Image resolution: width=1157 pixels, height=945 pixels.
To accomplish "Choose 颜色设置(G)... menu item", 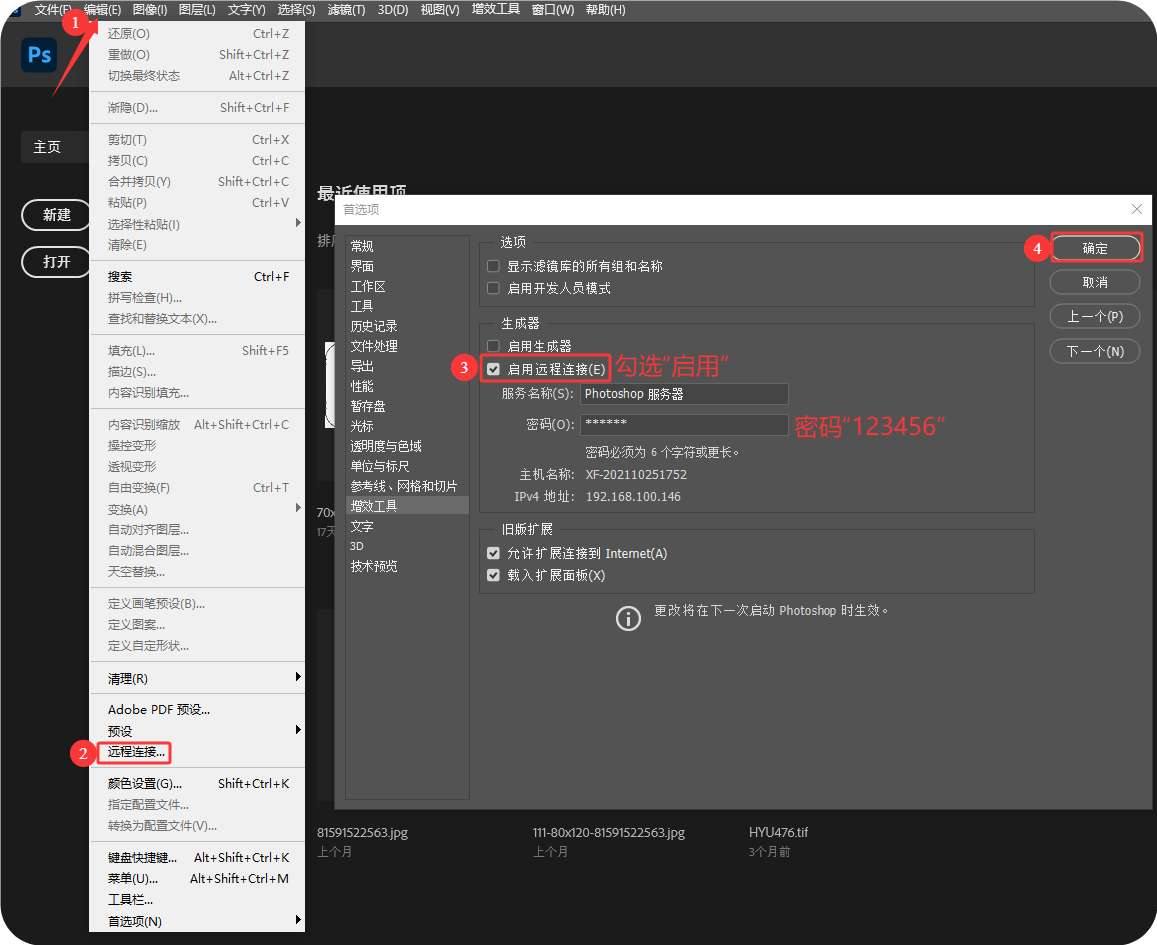I will pos(197,783).
